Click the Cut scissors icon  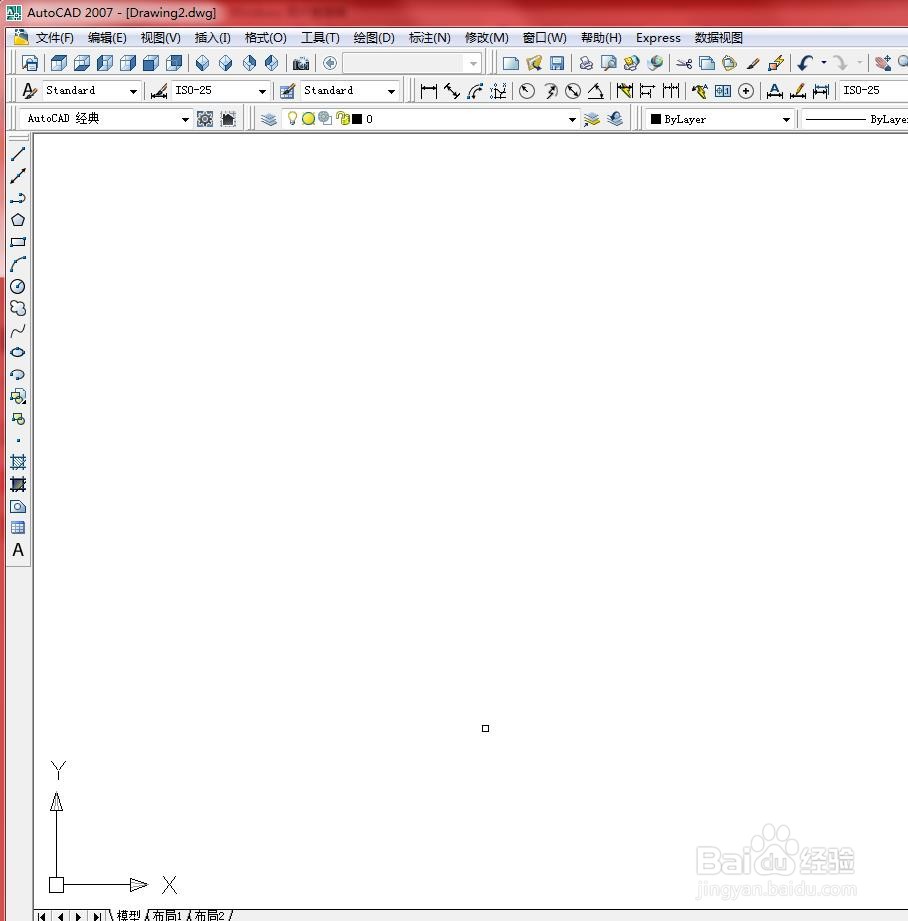[684, 63]
